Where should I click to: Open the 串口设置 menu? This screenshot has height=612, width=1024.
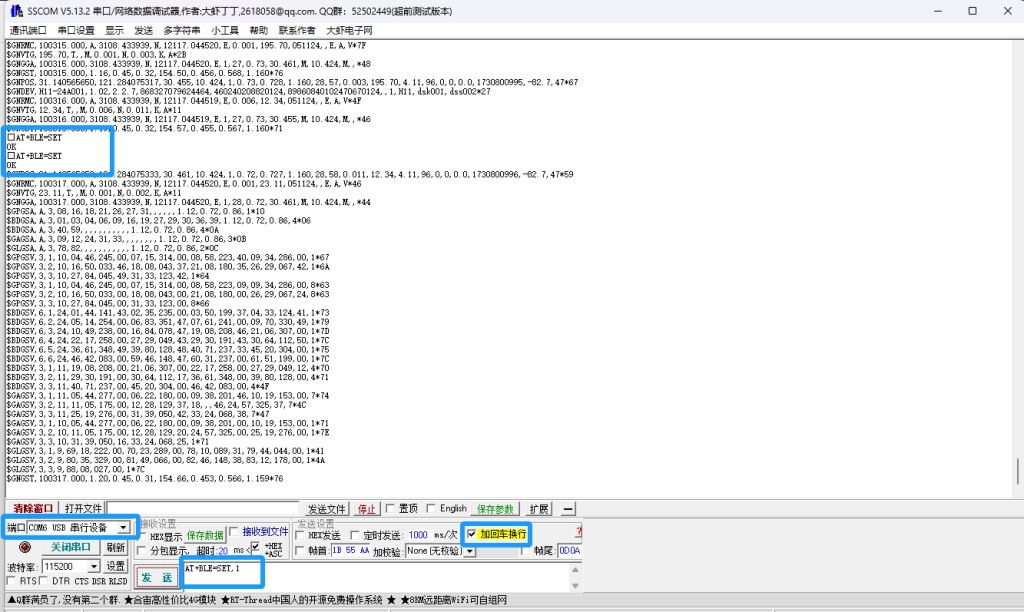point(76,30)
